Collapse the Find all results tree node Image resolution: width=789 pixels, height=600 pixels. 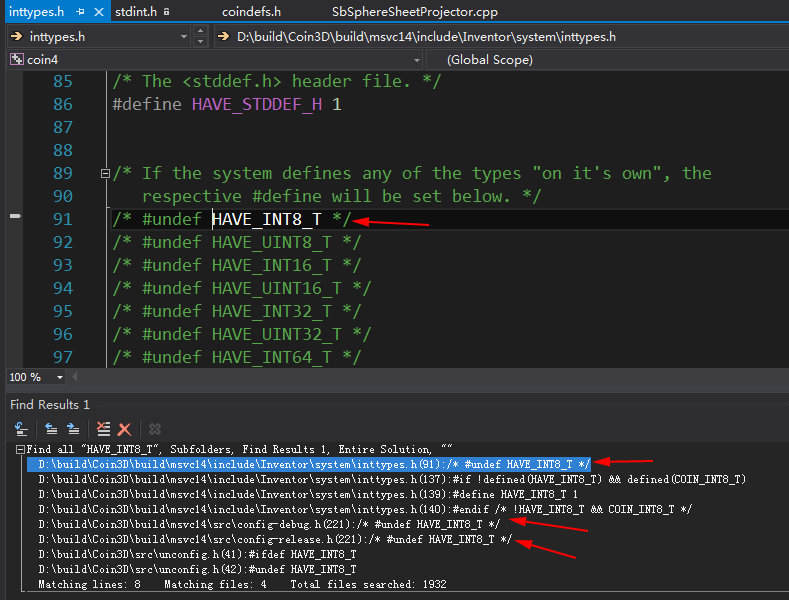[19, 449]
